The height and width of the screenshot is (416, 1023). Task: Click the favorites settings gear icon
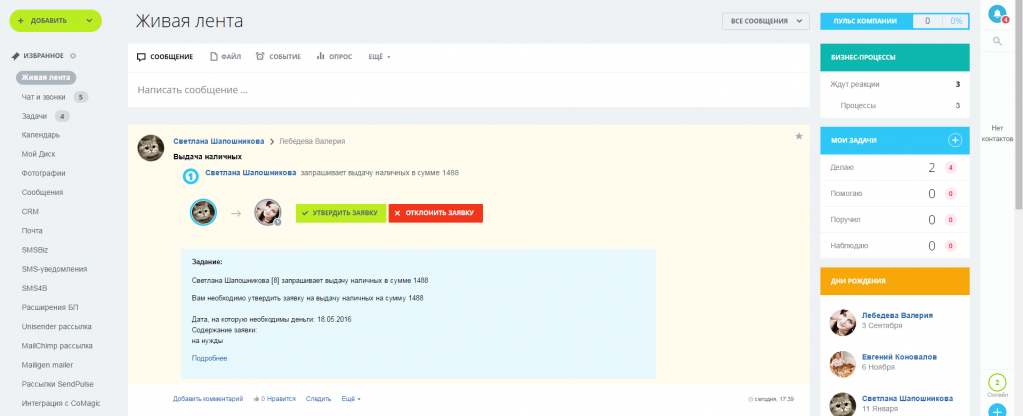72,56
